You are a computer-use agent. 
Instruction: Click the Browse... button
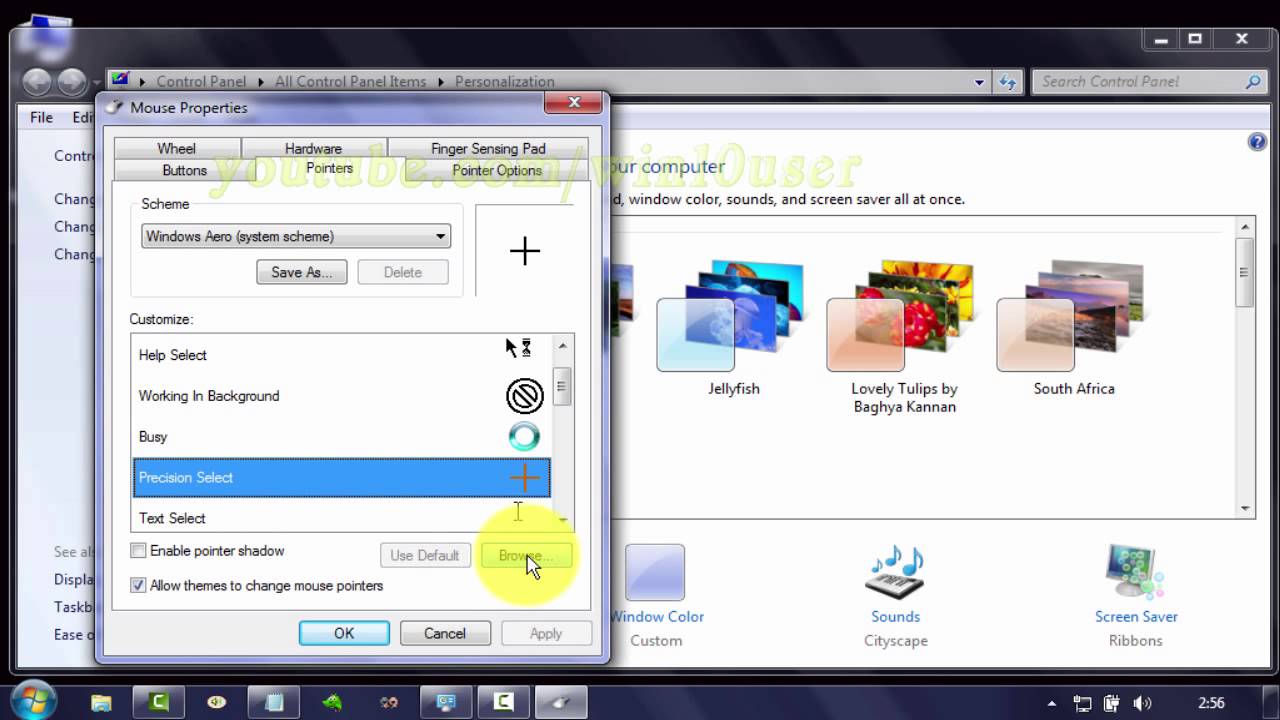527,555
